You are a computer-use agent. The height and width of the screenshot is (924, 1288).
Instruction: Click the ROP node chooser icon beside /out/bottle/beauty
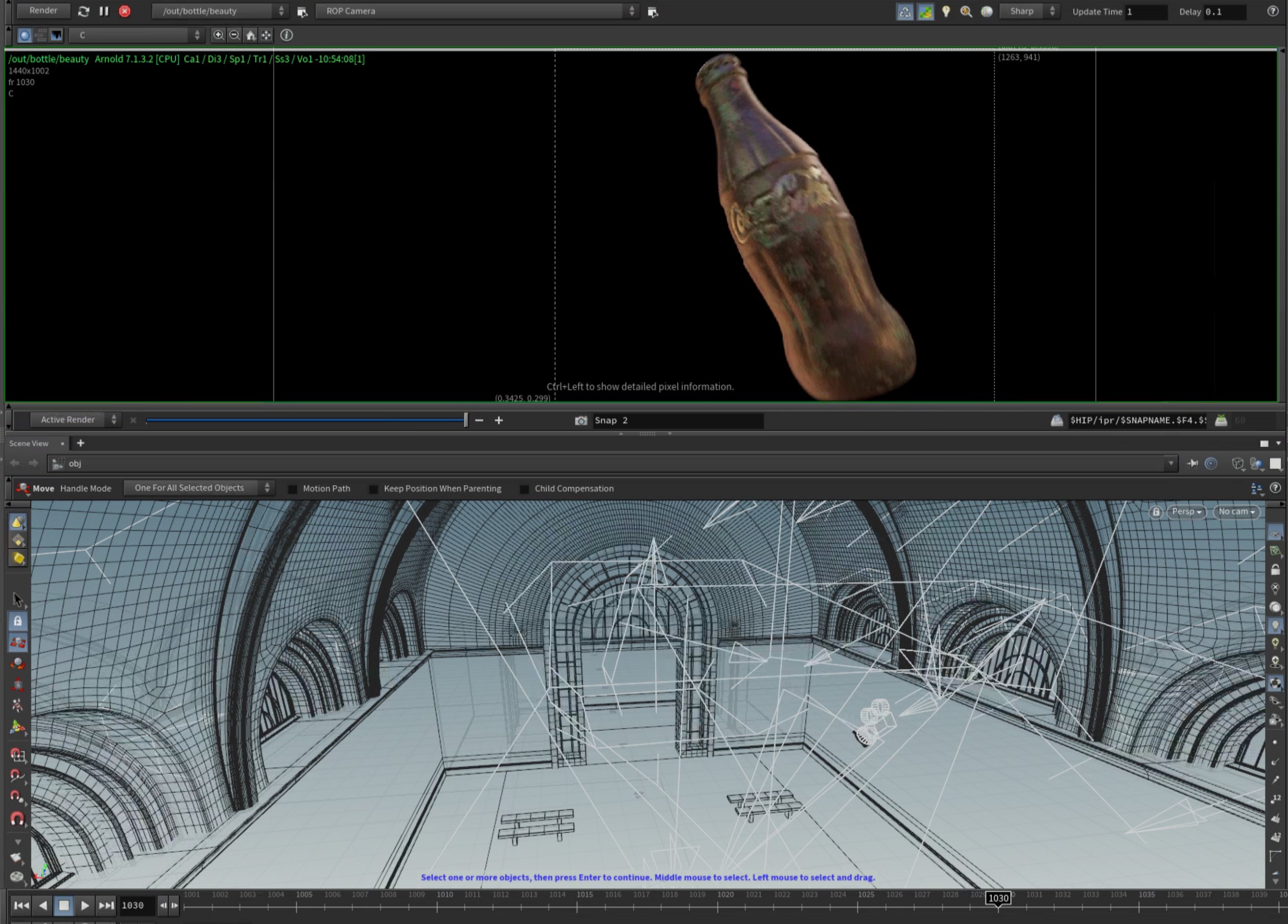pyautogui.click(x=302, y=12)
